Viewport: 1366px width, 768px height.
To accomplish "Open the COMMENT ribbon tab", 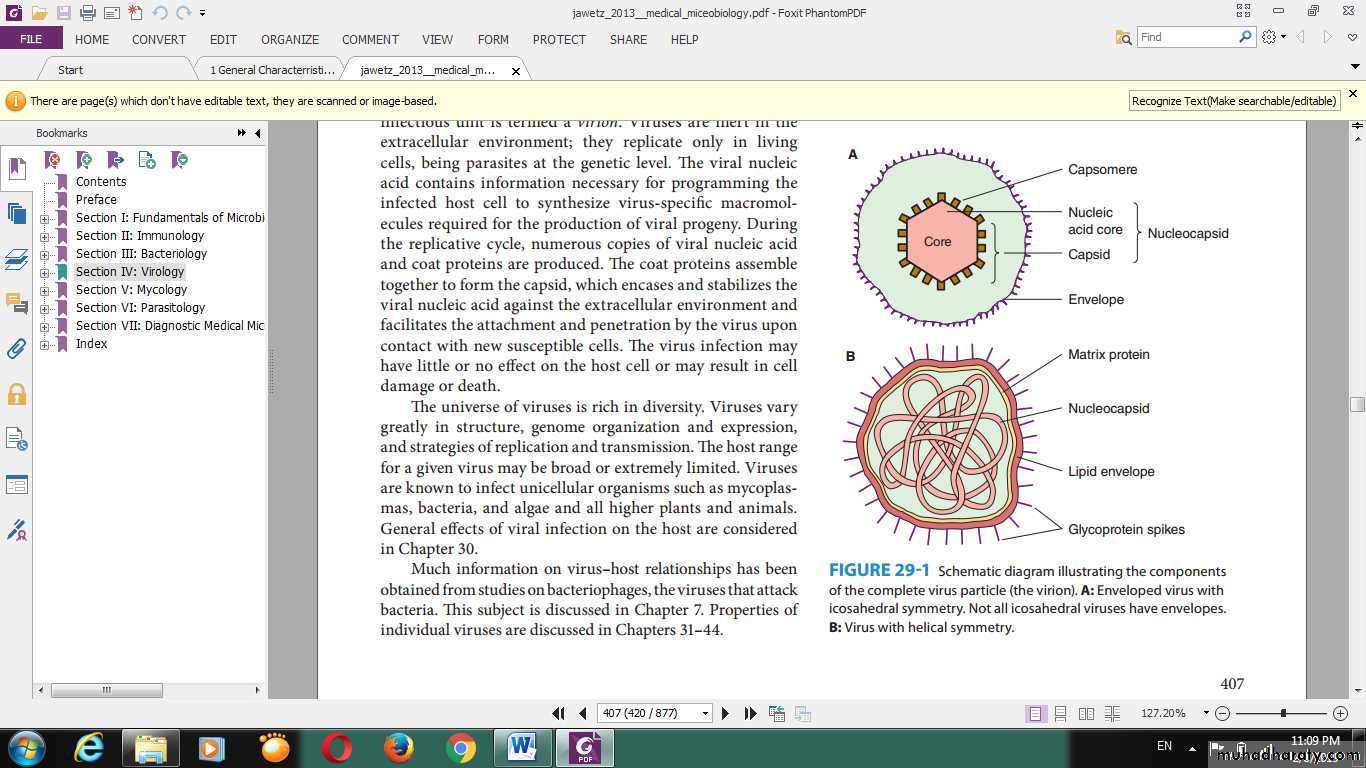I will click(x=370, y=40).
